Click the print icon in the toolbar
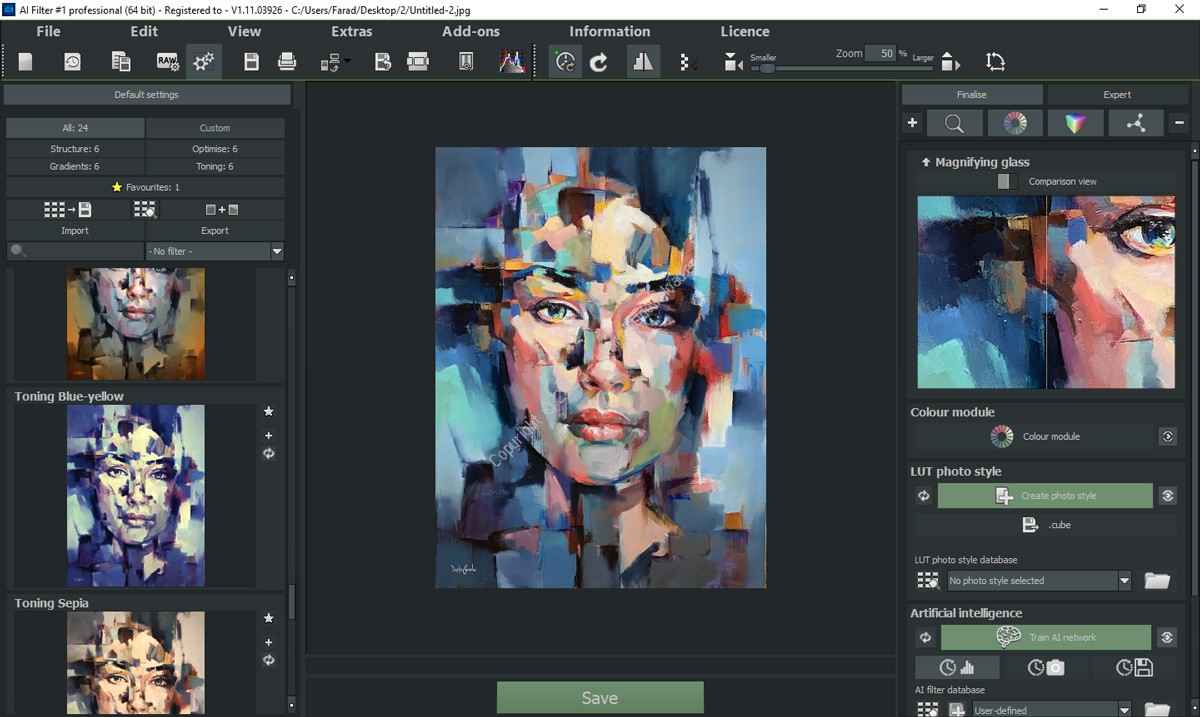This screenshot has height=717, width=1200. 287,62
